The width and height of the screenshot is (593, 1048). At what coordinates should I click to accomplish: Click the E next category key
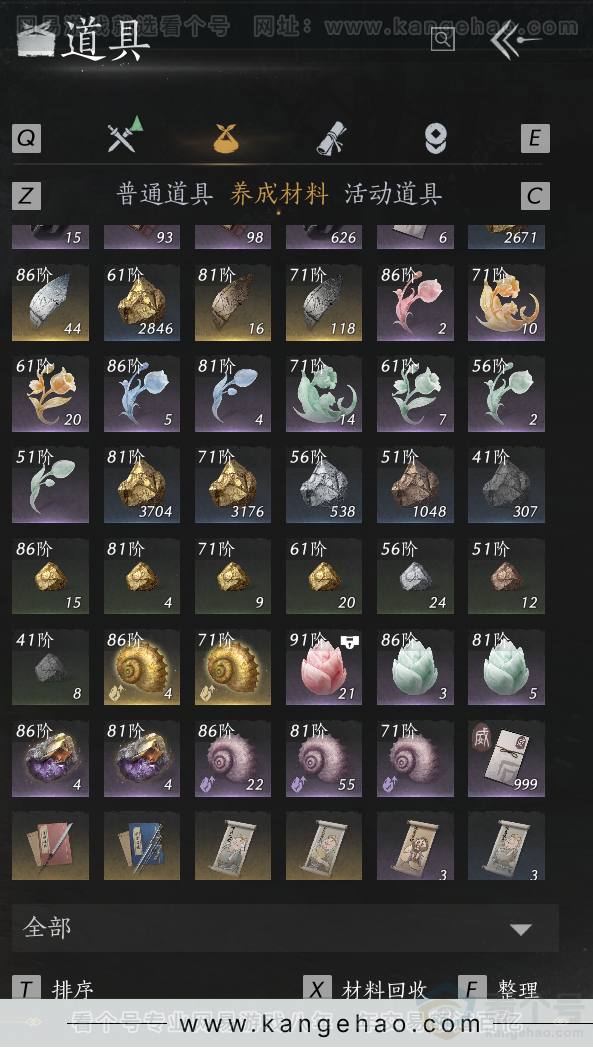point(535,138)
